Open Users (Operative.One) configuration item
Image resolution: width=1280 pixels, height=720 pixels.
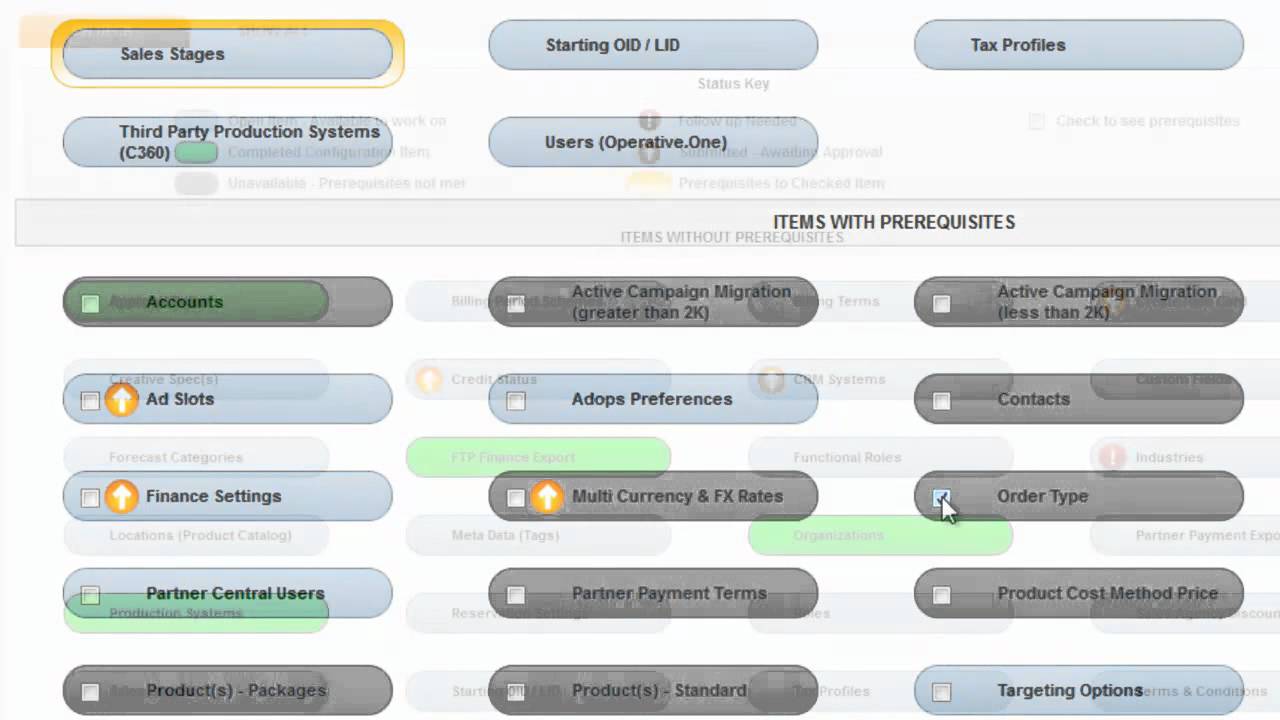[653, 142]
